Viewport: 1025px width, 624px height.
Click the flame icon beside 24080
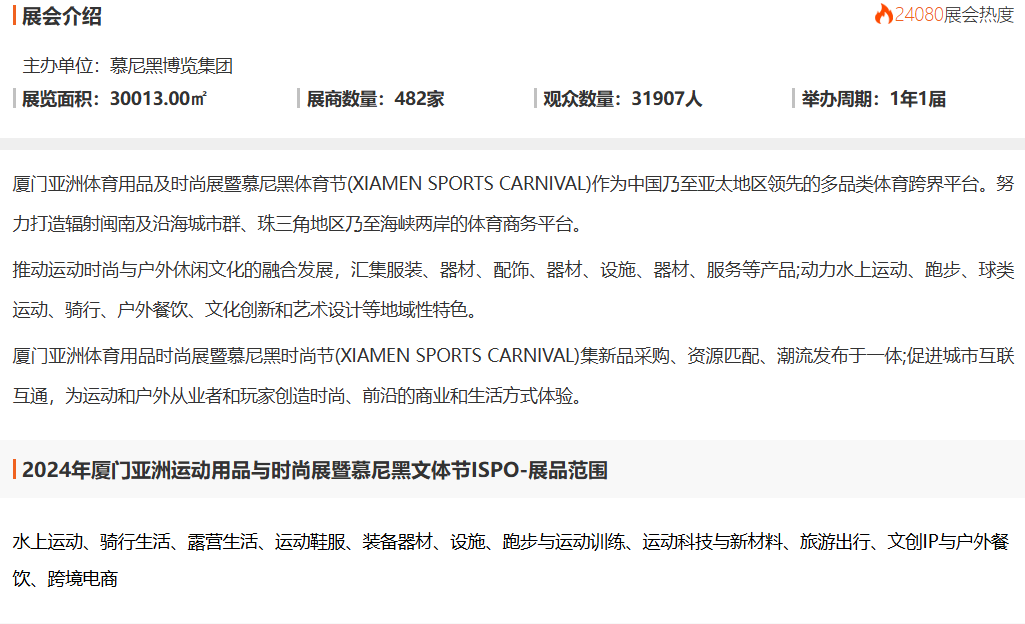pyautogui.click(x=884, y=14)
